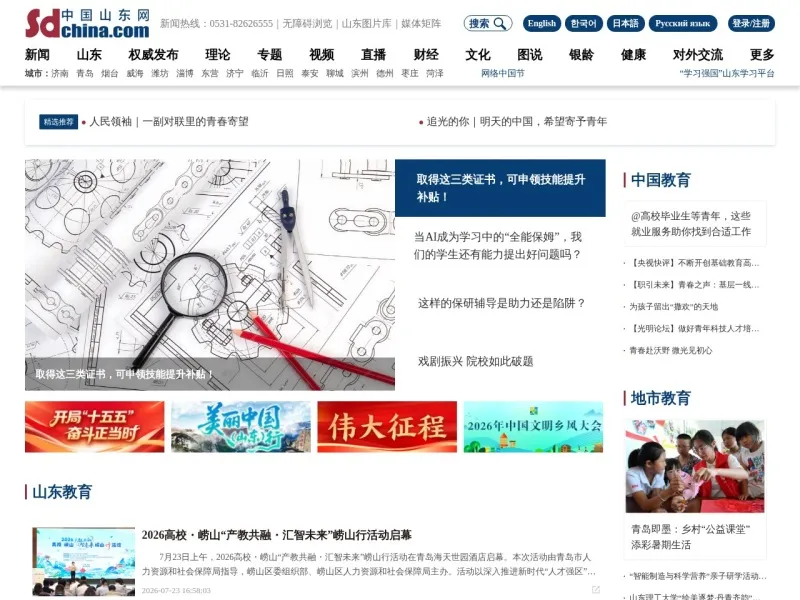The height and width of the screenshot is (600, 800).
Task: Open 青春赴沃野 微光见初心 article
Action: 671,351
